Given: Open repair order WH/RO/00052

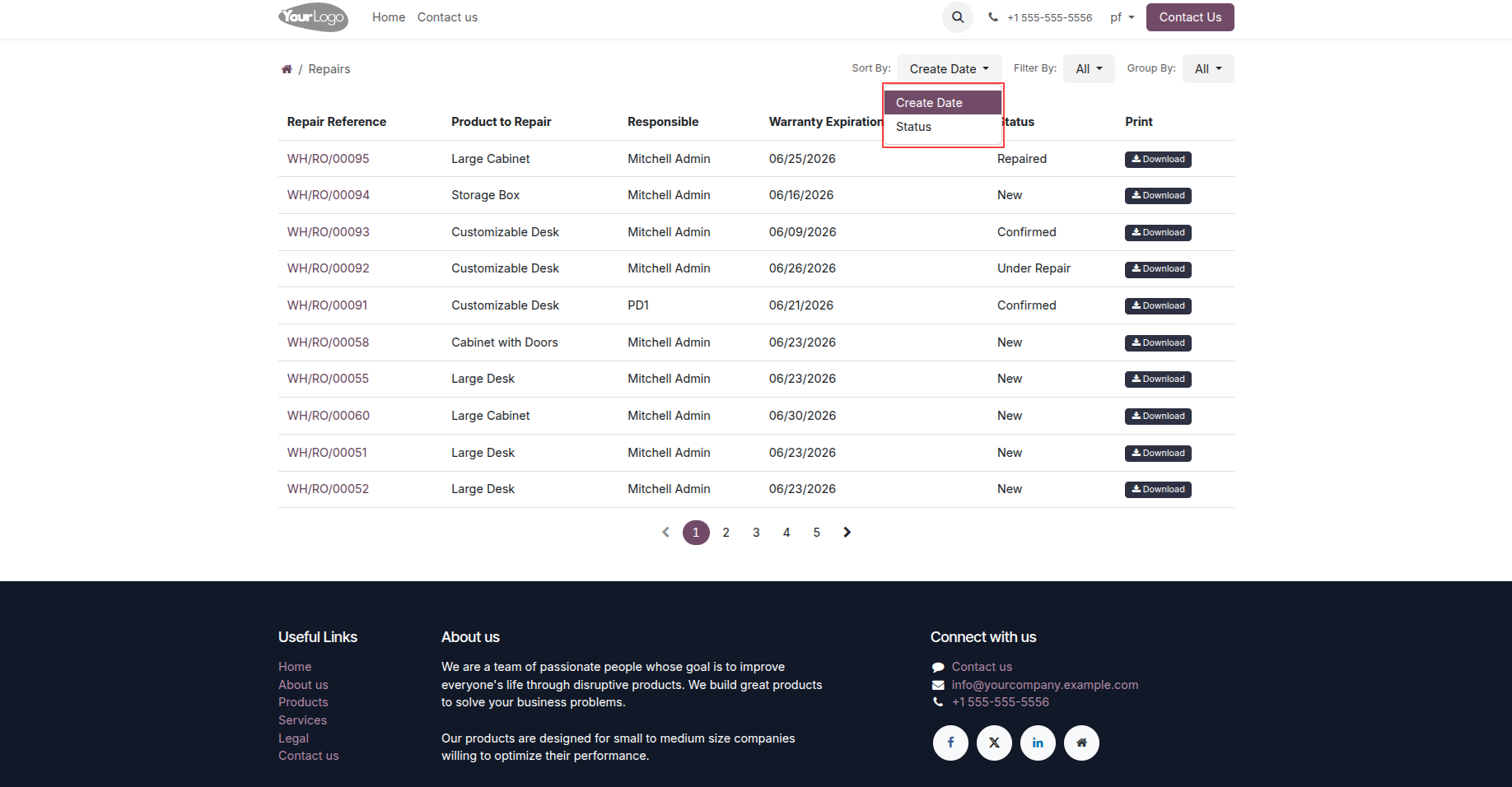Looking at the screenshot, I should pyautogui.click(x=328, y=489).
